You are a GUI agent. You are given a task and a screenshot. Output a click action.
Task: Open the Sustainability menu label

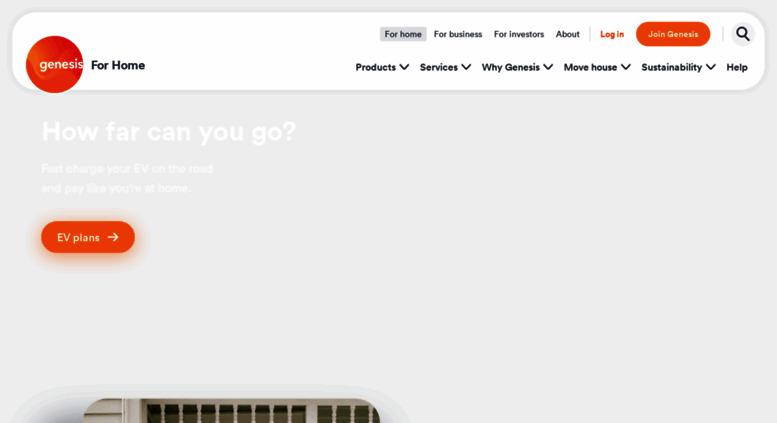coord(671,67)
